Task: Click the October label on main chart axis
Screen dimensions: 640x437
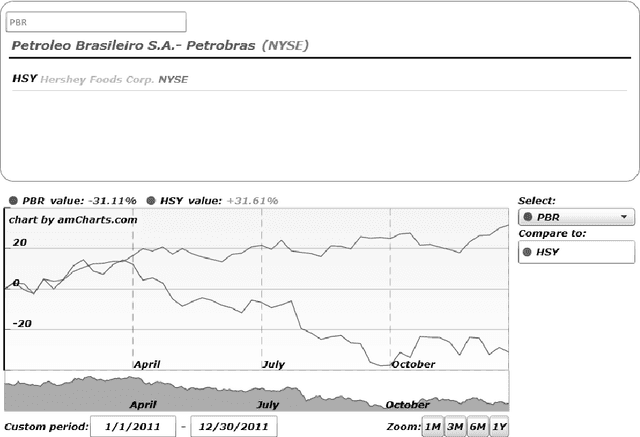Action: tap(413, 364)
